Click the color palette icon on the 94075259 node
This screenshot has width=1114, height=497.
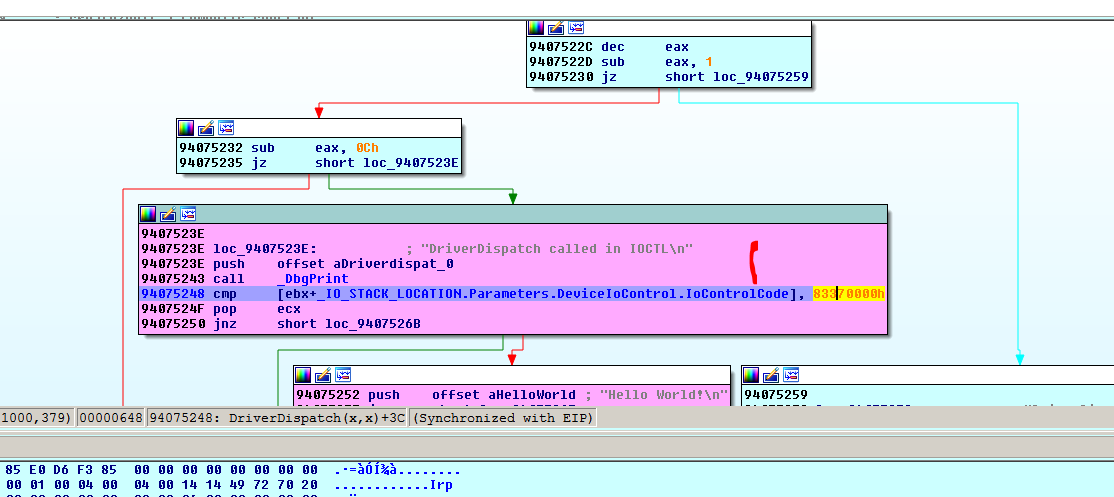pos(752,375)
